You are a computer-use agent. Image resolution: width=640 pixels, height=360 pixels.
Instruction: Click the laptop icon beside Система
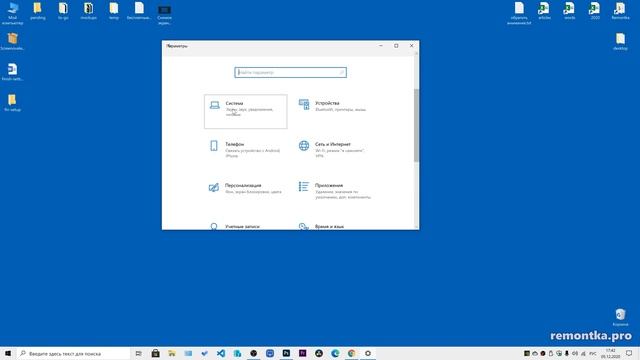click(x=214, y=105)
